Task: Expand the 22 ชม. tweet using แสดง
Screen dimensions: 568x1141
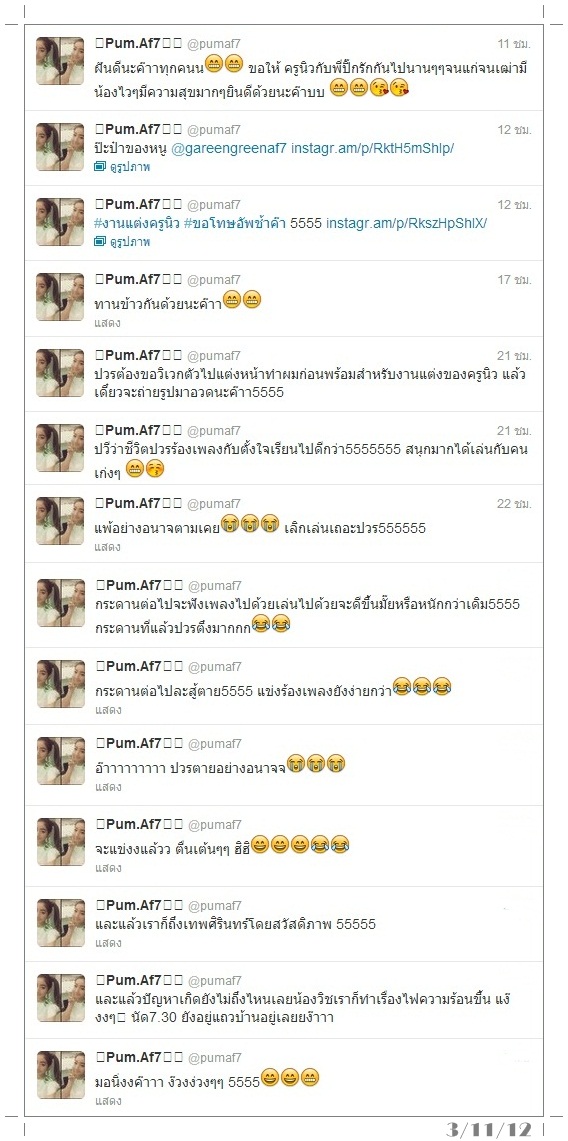Action: click(x=108, y=546)
